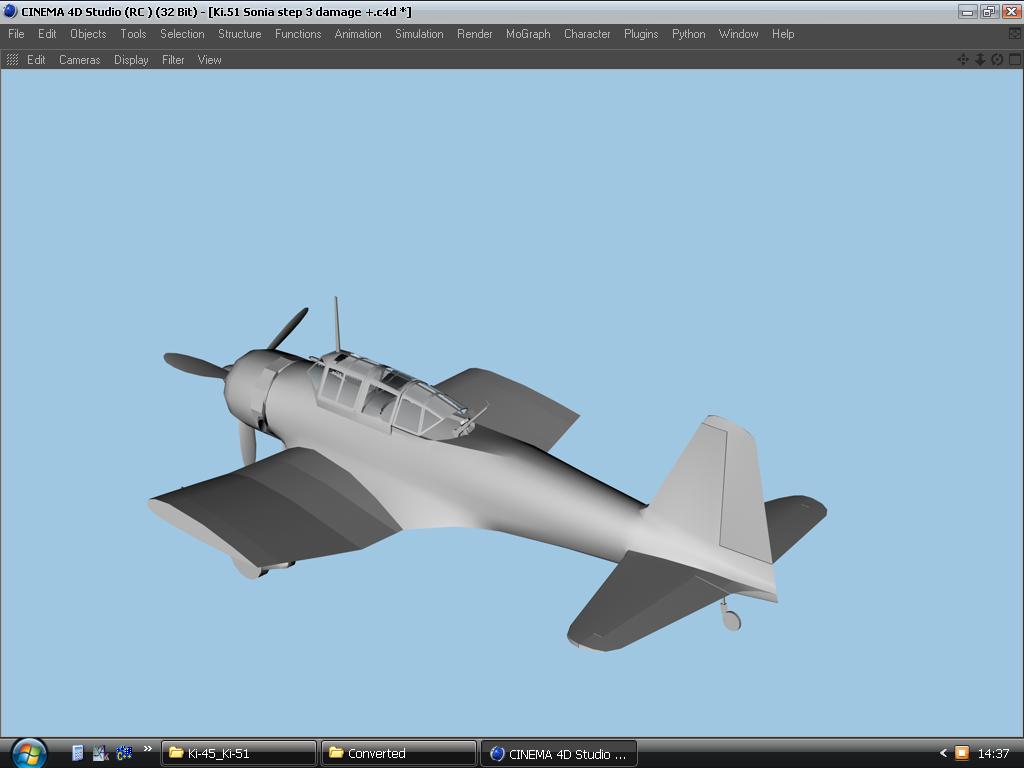The width and height of the screenshot is (1024, 768).
Task: Open the Render menu
Action: click(474, 34)
